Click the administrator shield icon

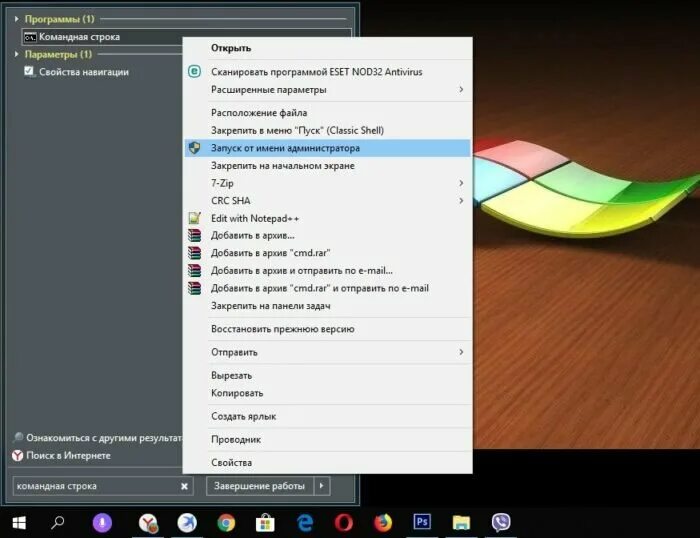tap(194, 148)
